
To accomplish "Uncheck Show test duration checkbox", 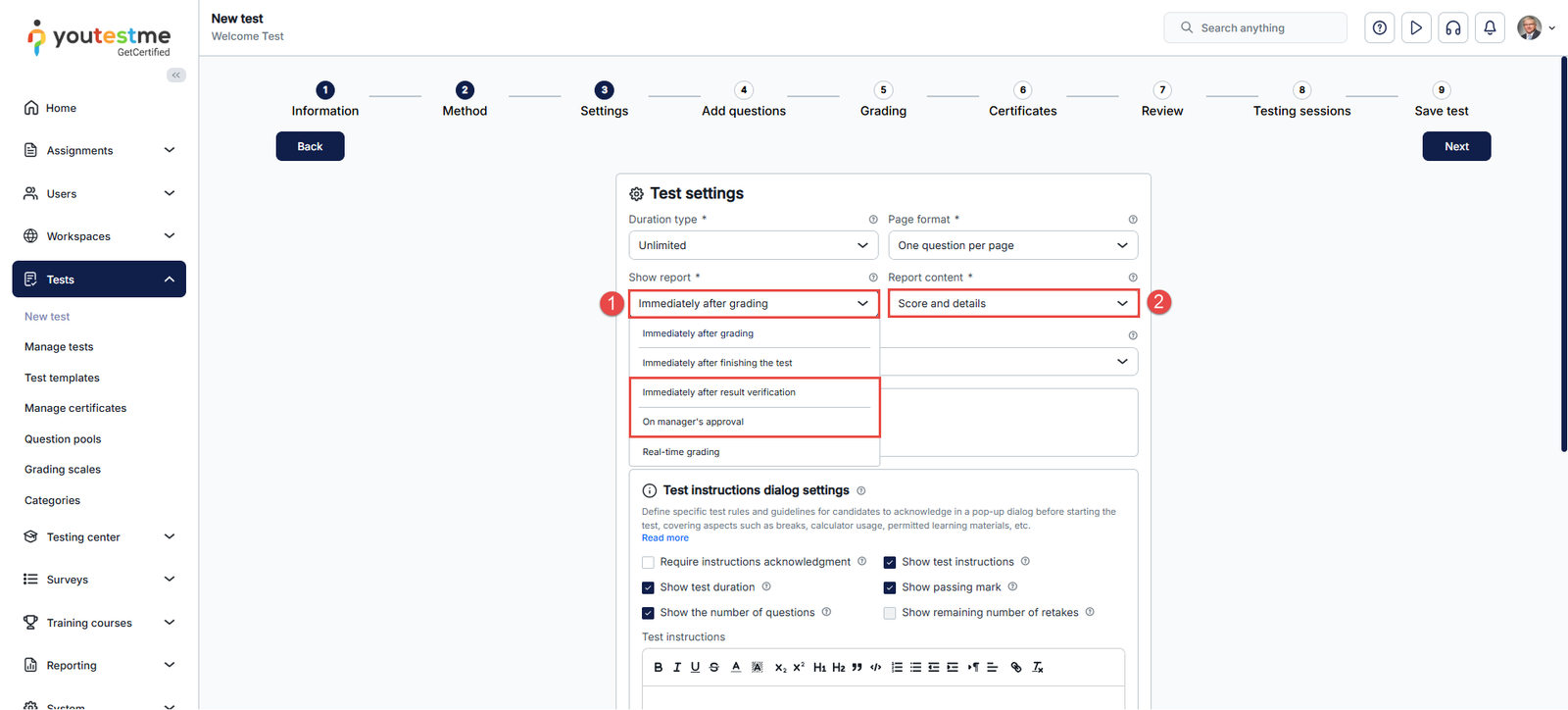I will [x=648, y=588].
